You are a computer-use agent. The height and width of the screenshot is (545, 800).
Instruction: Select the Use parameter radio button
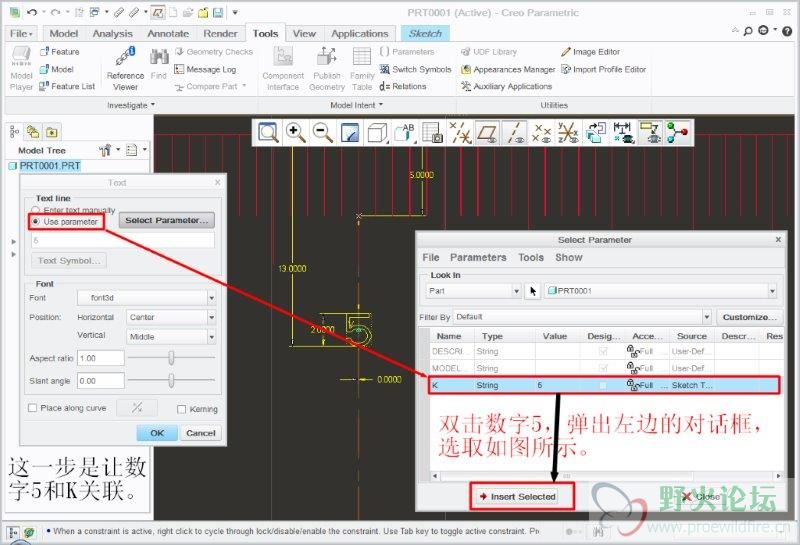[x=37, y=222]
